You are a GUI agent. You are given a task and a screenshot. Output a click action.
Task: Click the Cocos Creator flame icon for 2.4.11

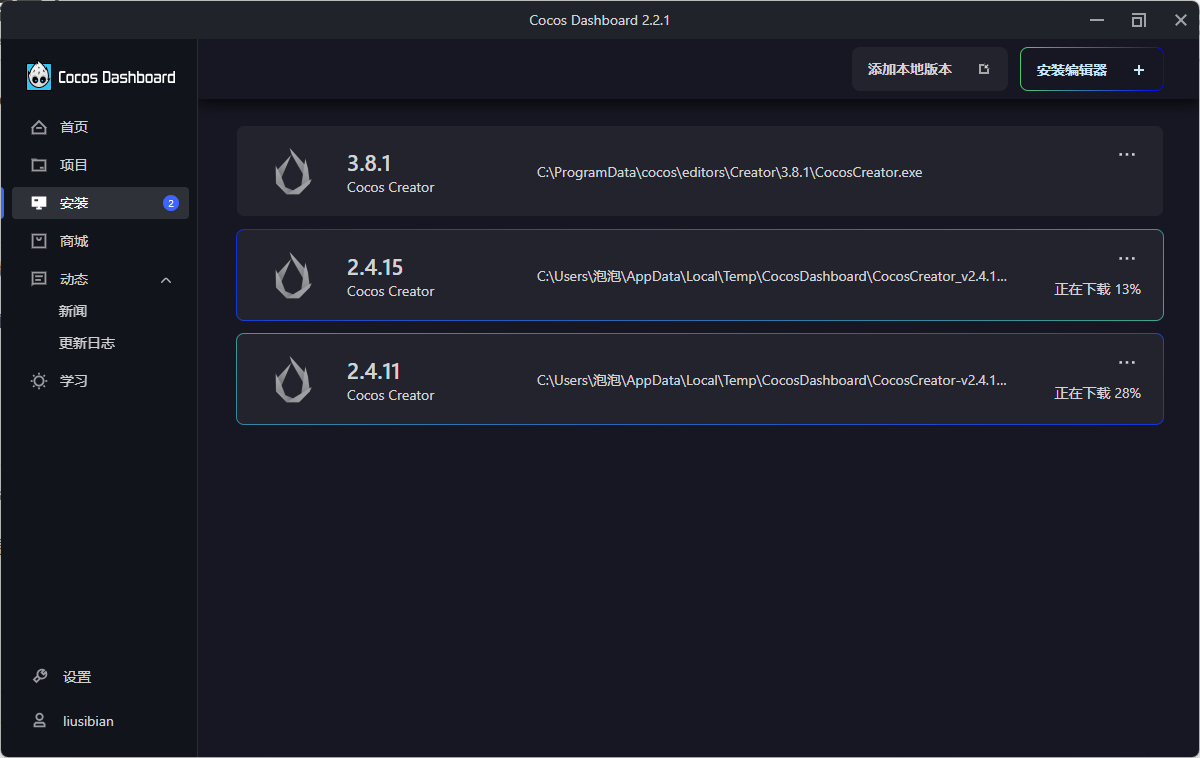tap(293, 379)
